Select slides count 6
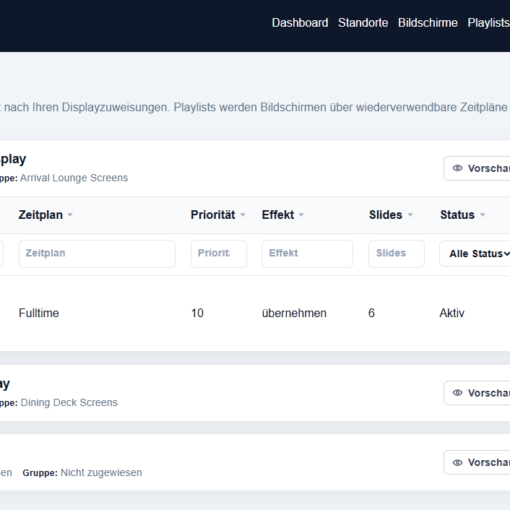Screen dimensions: 510x510 (x=372, y=313)
